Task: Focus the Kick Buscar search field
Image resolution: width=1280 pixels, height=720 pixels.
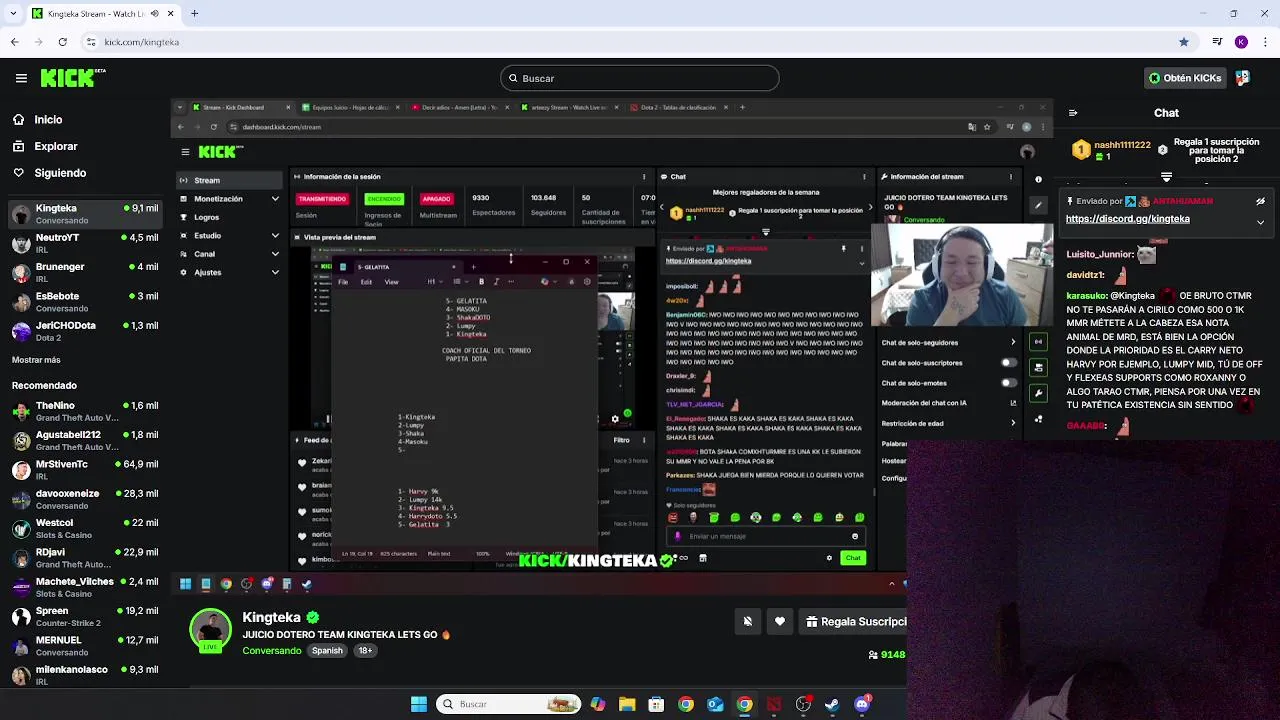Action: pos(640,78)
